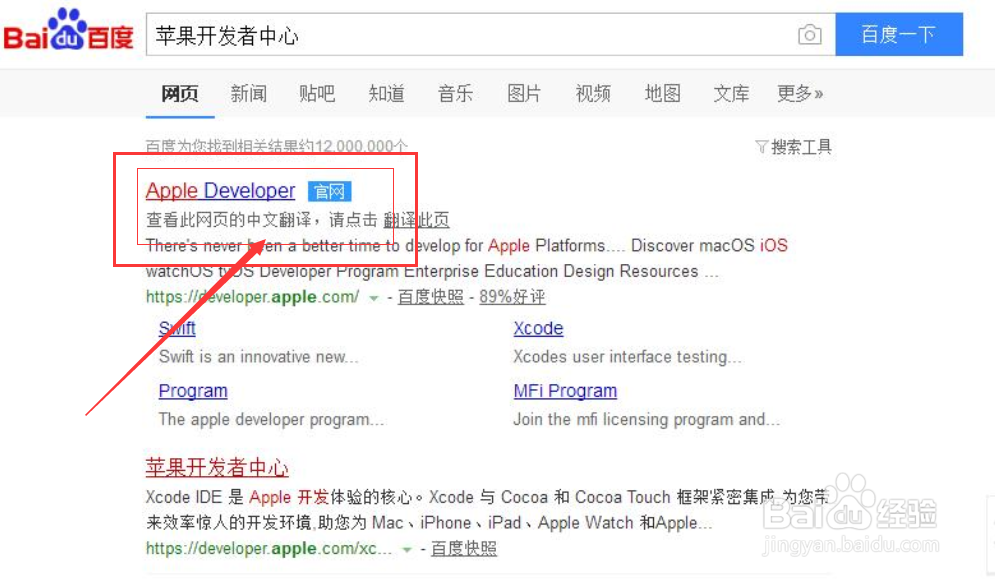Select the 网页 tab

[180, 94]
